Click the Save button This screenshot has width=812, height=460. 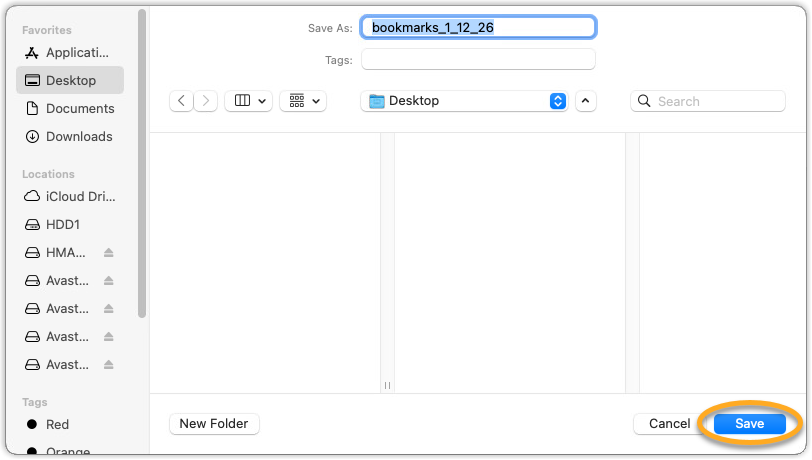[749, 424]
